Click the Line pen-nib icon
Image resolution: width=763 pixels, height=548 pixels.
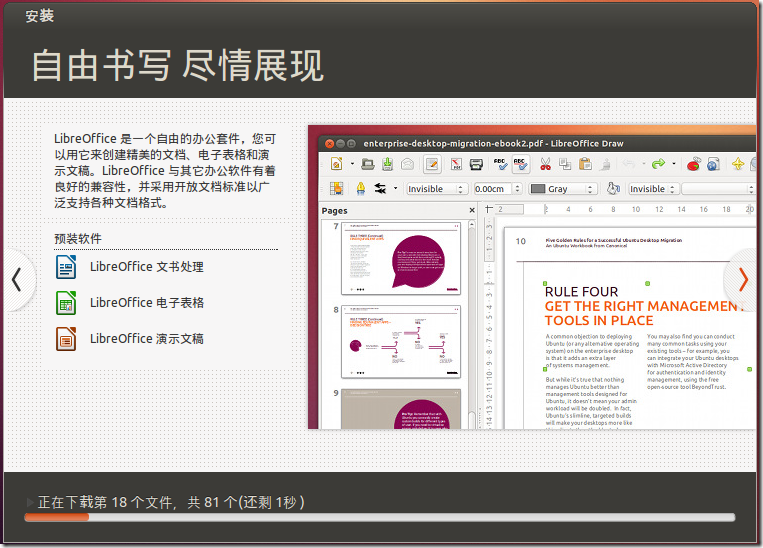(361, 188)
